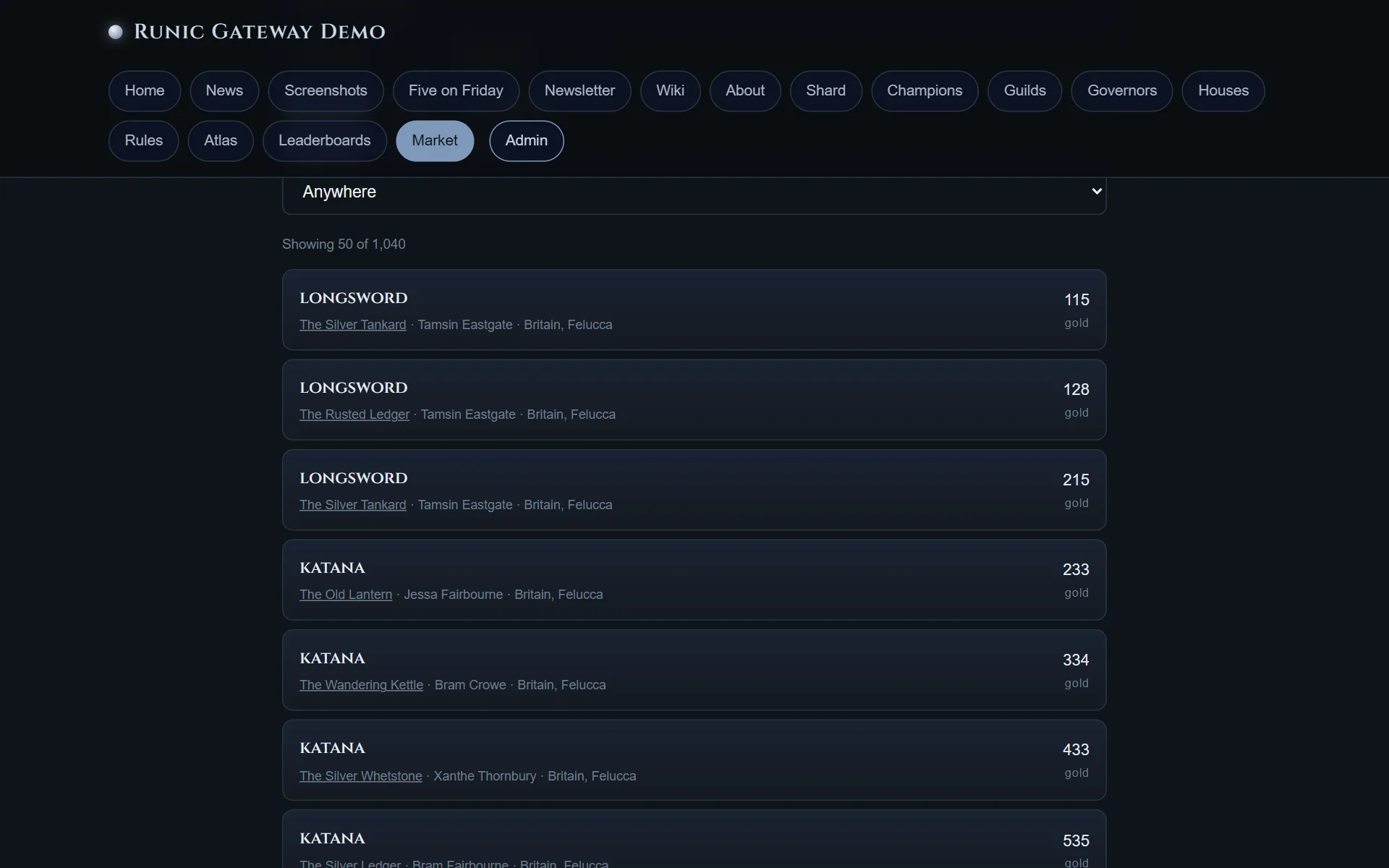Open the Runic Gateway Demo site title
Screen dimensions: 1389x868
[259, 32]
